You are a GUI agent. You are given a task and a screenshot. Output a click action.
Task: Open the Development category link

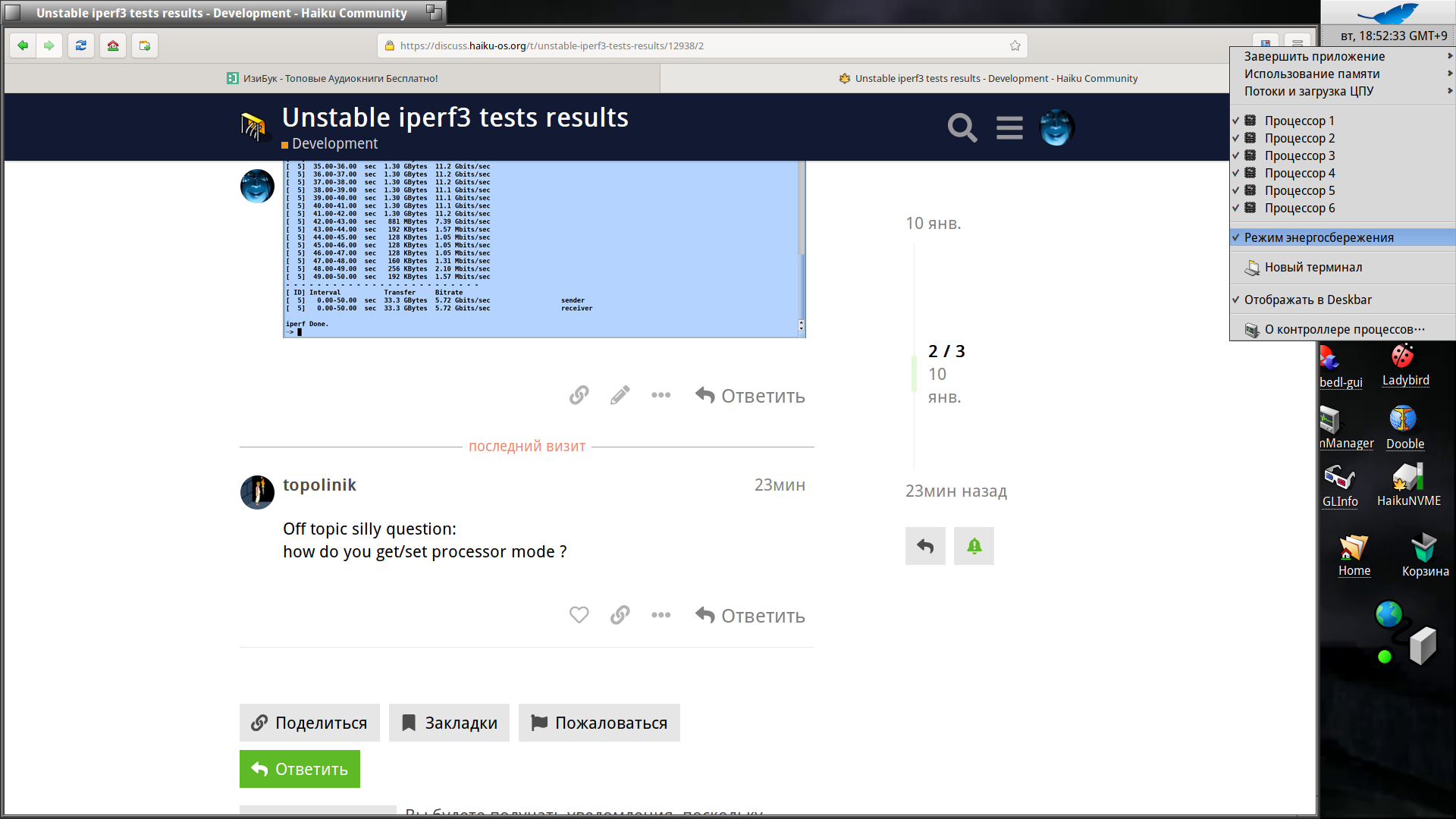point(330,143)
